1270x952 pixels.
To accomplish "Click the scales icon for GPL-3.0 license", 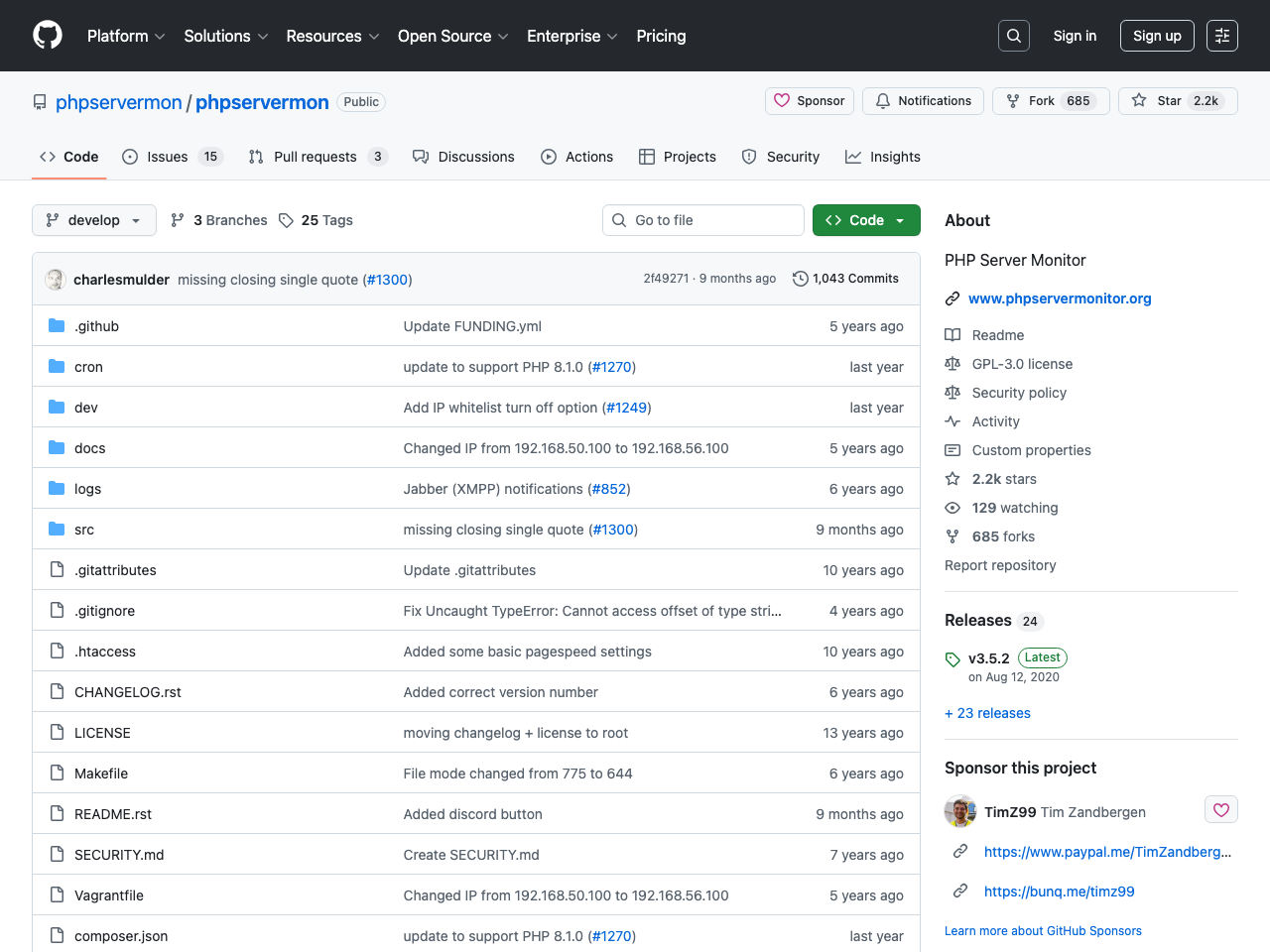I will 953,363.
